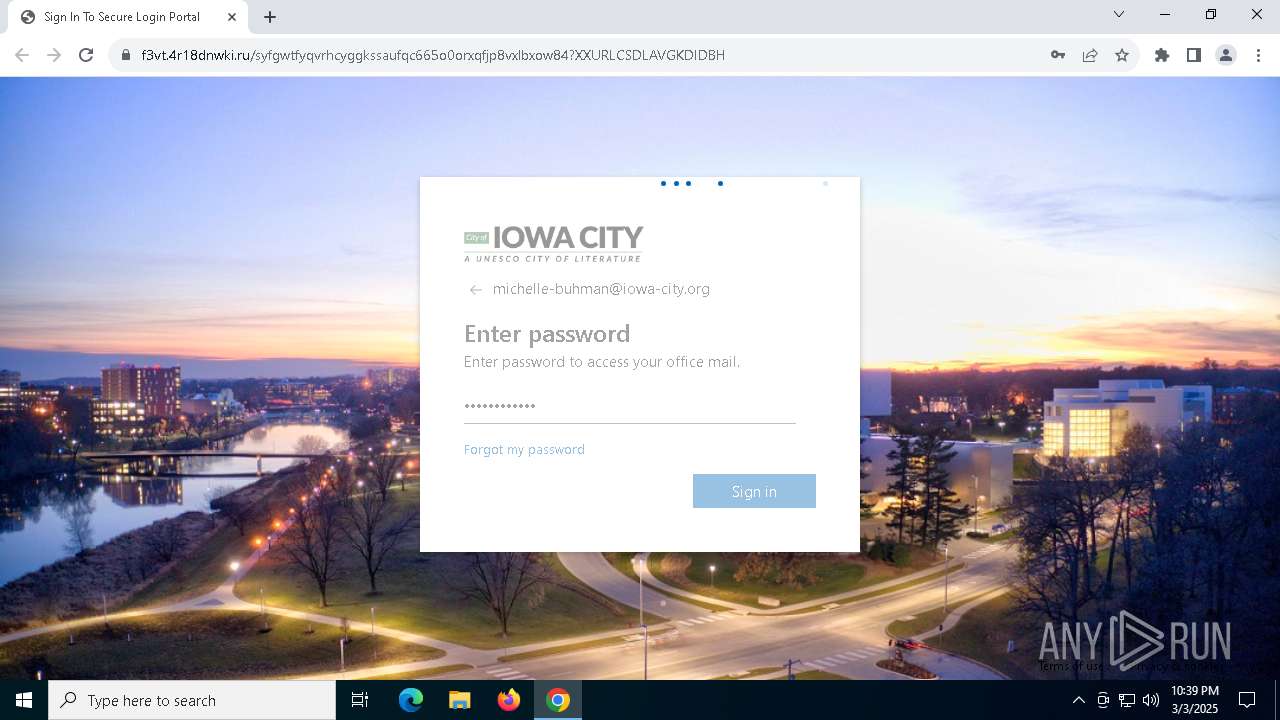
Task: Open the network tray icon
Action: [x=1127, y=700]
